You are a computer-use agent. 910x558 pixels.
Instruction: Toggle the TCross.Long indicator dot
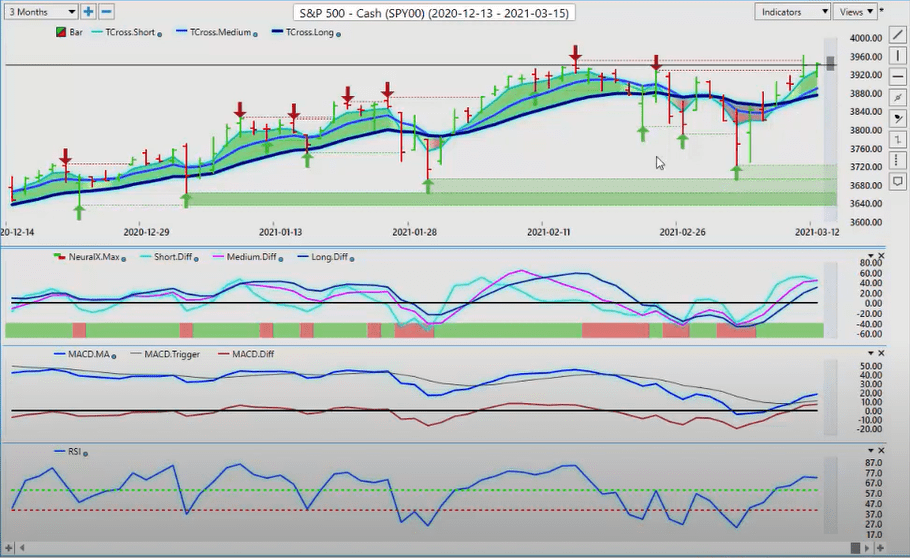(x=338, y=34)
